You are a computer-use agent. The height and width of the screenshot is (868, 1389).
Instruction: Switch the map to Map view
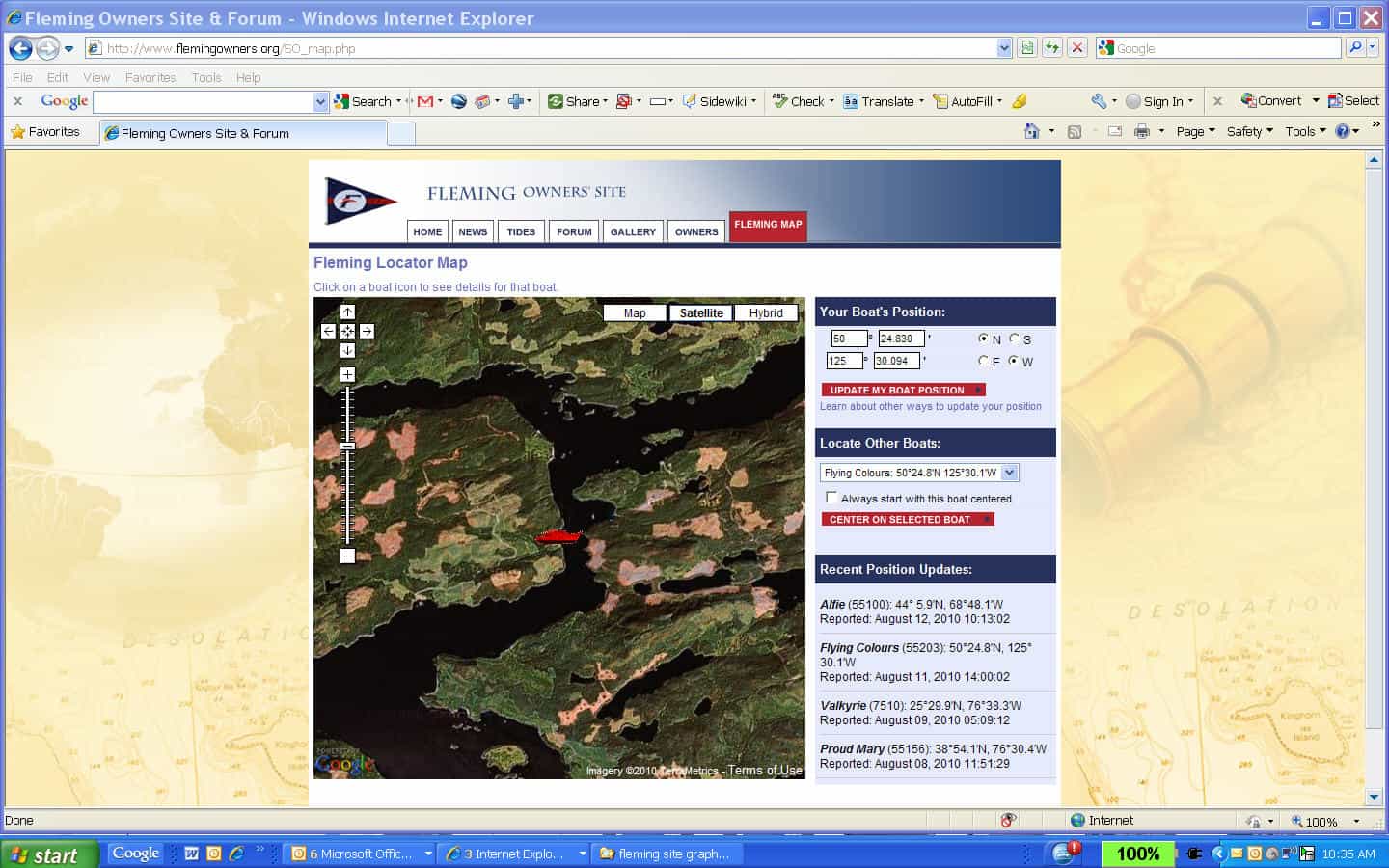(635, 312)
